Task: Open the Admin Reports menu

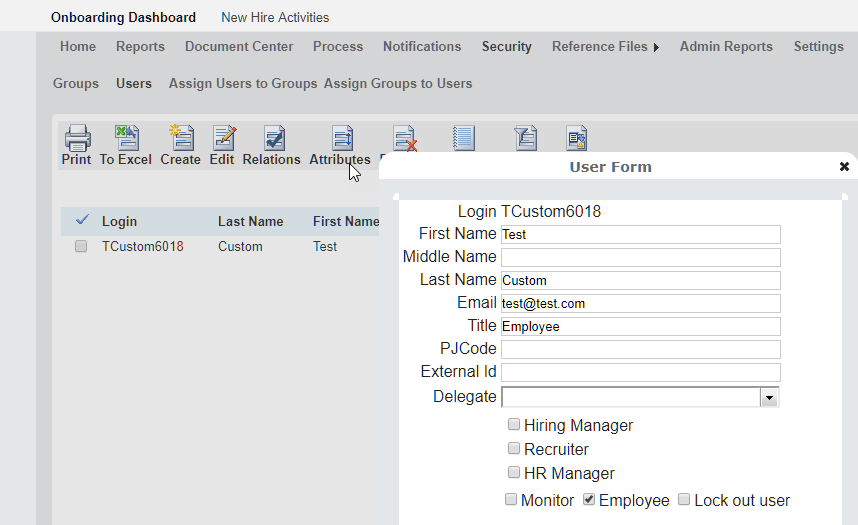Action: coord(726,47)
